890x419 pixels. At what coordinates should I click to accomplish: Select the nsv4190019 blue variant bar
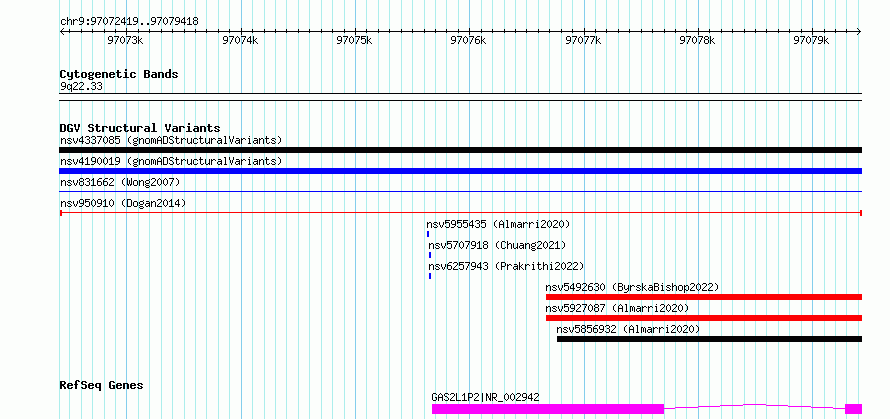pos(460,171)
